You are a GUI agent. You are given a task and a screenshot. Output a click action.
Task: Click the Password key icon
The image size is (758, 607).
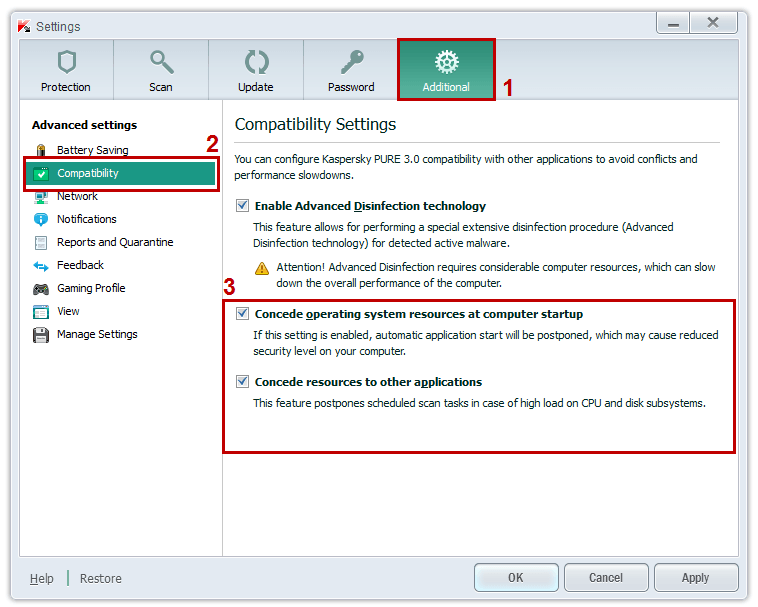[352, 62]
